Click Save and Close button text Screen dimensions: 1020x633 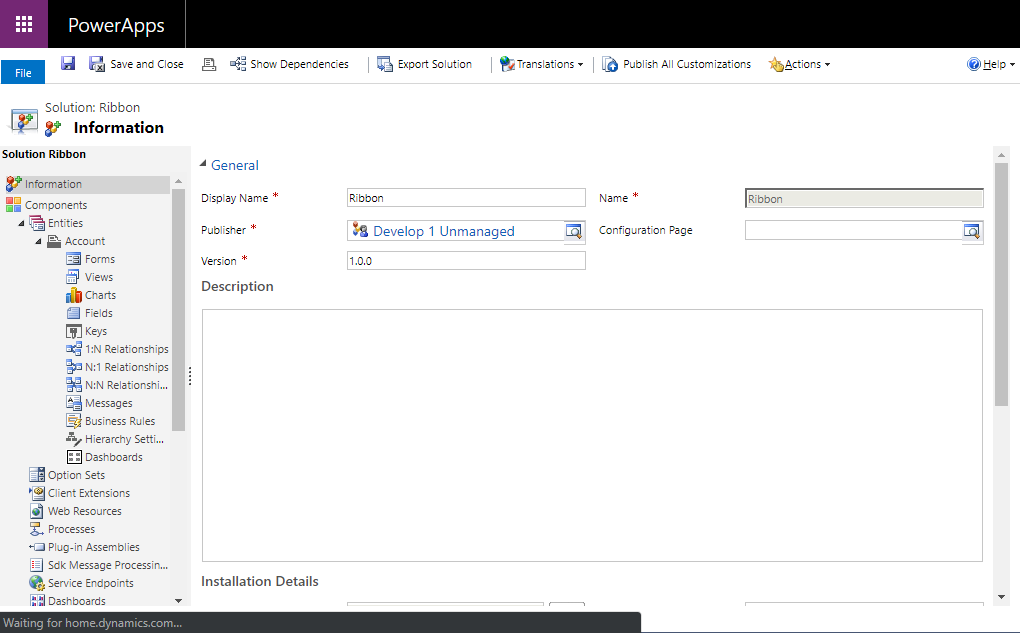[x=147, y=64]
